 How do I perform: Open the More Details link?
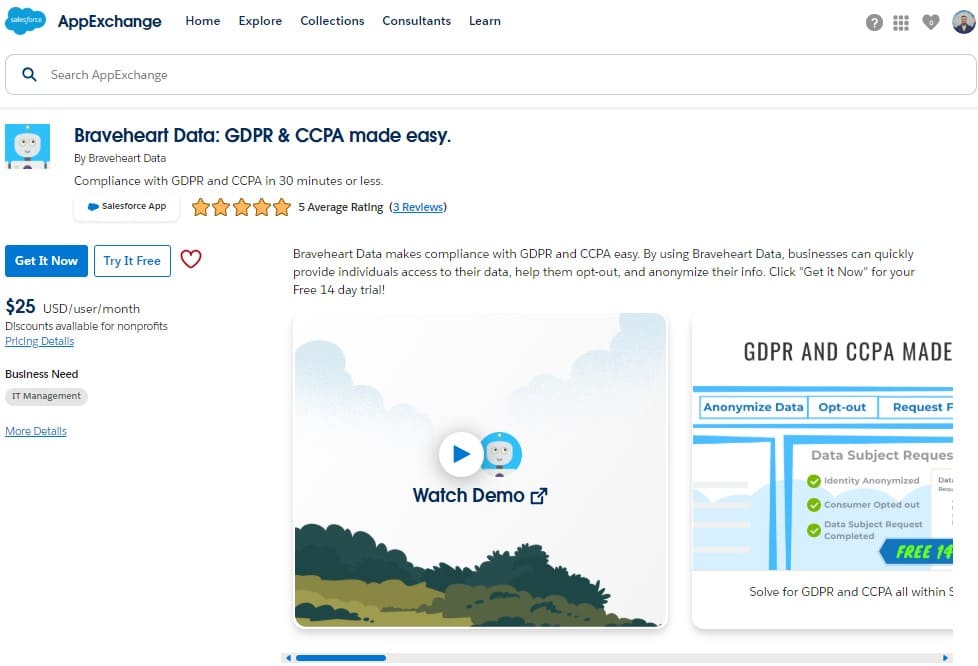click(36, 431)
